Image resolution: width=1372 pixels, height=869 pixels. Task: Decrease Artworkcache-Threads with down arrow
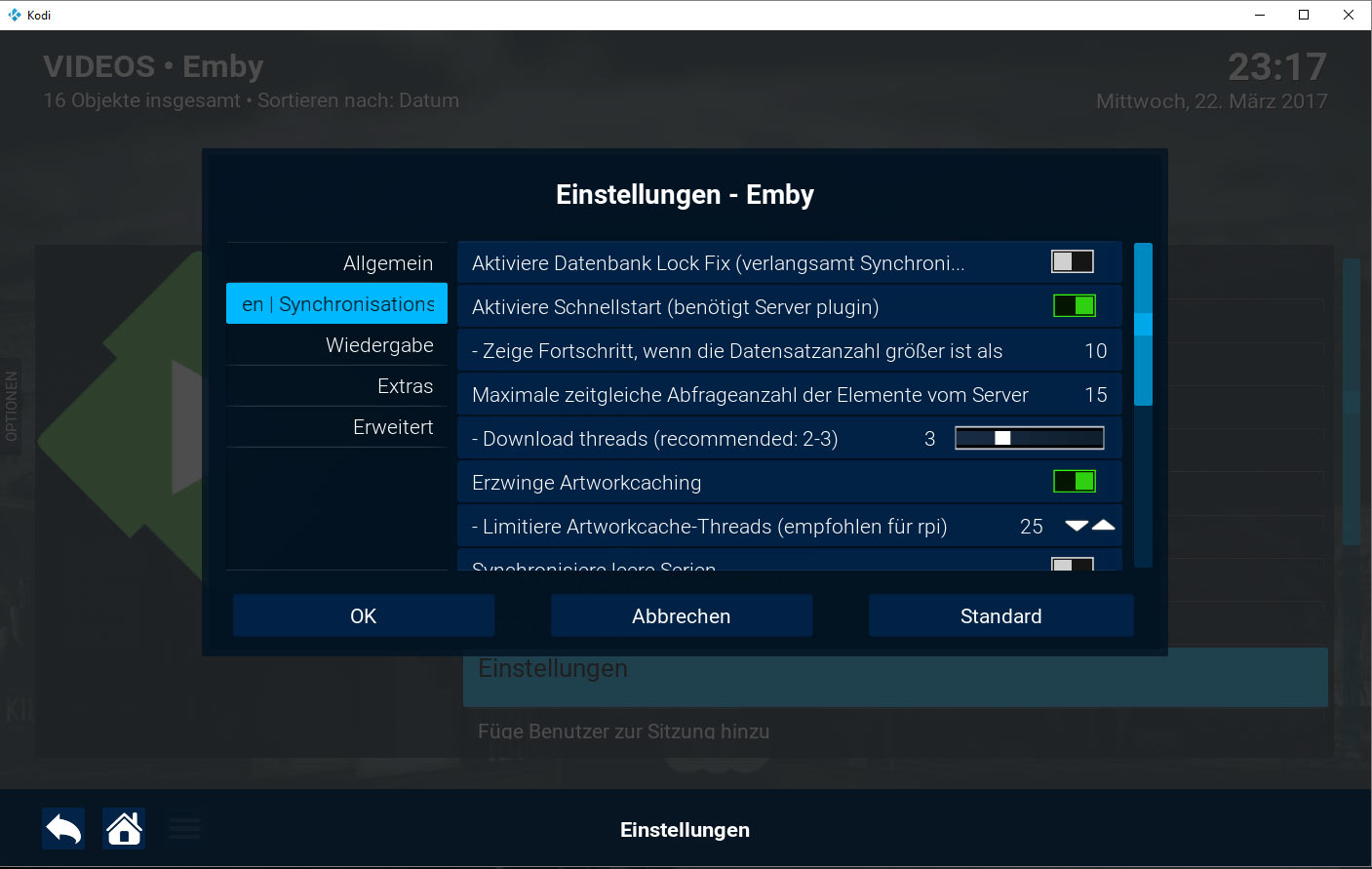(1077, 526)
